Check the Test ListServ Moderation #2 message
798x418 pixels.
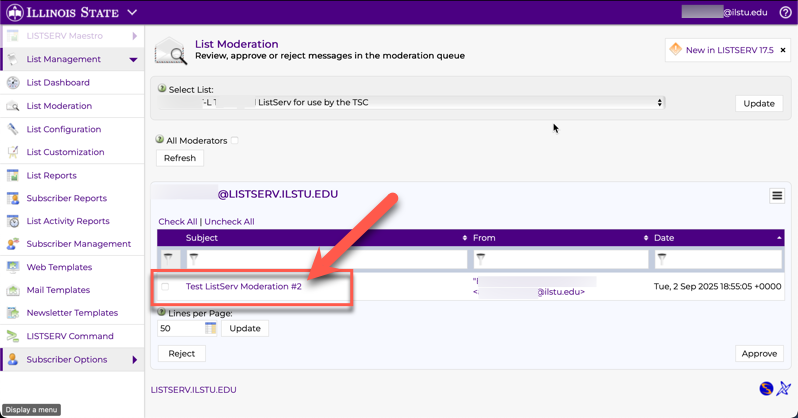[x=166, y=287]
